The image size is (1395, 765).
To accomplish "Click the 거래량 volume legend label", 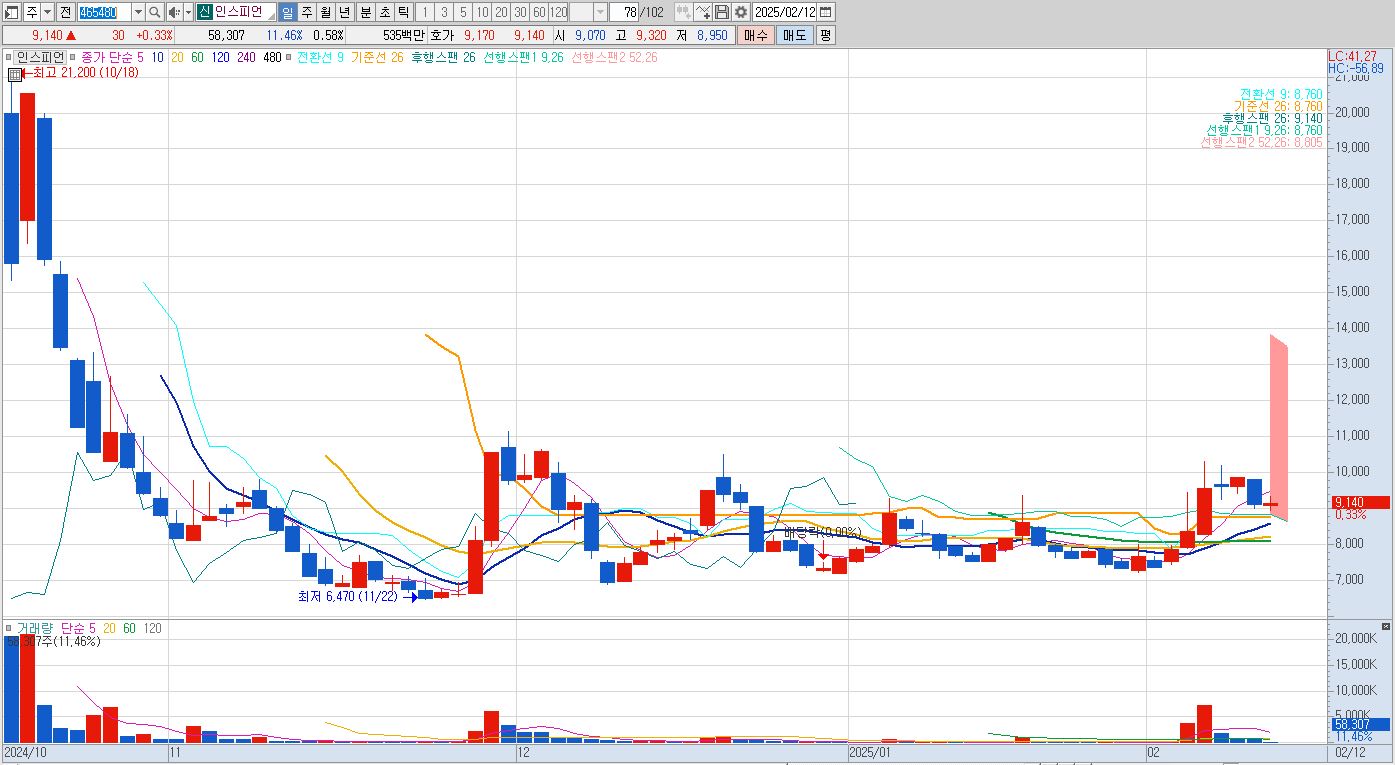I will point(36,628).
